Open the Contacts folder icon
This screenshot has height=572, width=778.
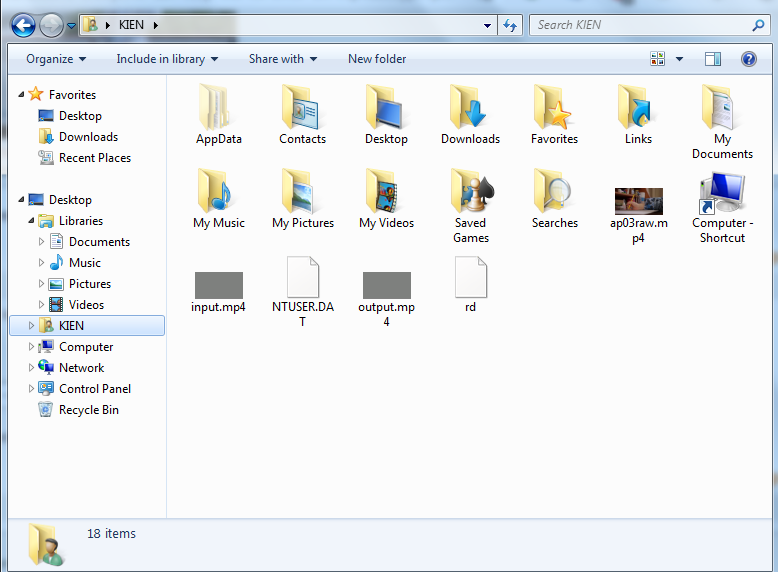302,115
